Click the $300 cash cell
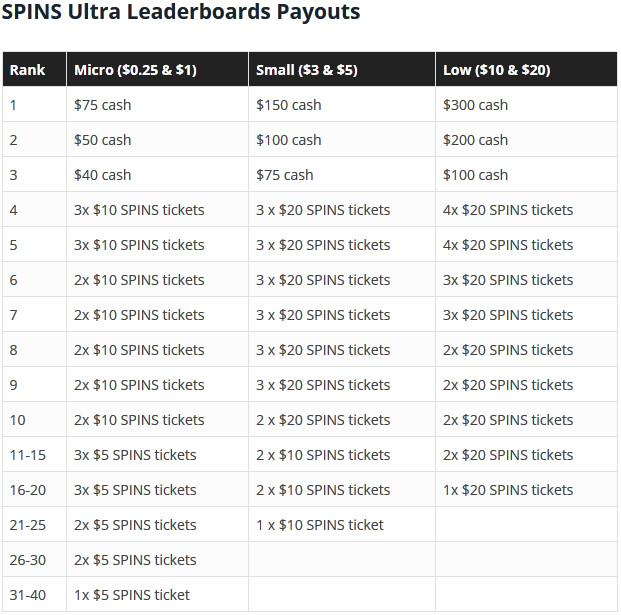The width and height of the screenshot is (621, 615). [x=526, y=105]
